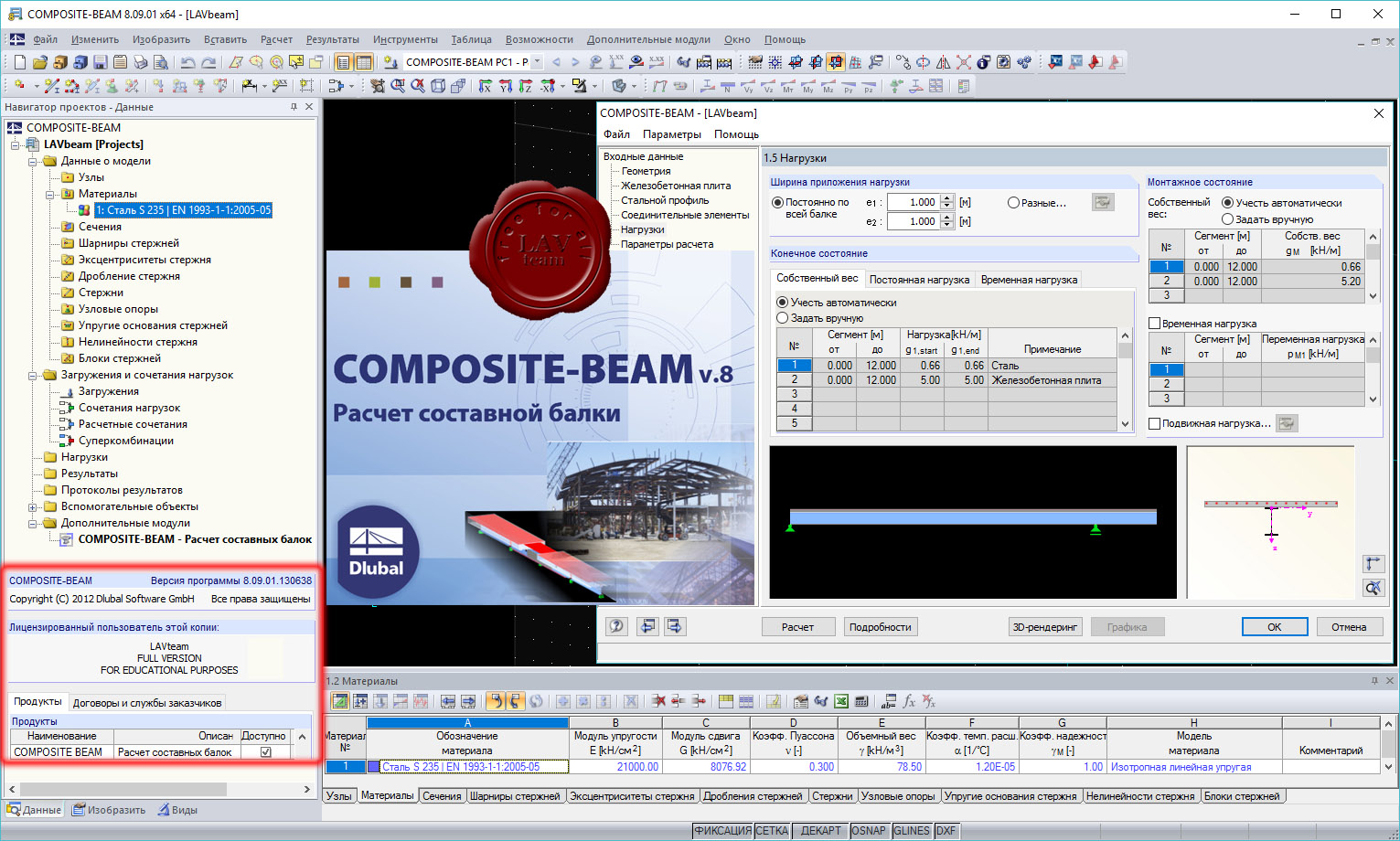Click the help question mark icon in dialog
This screenshot has height=841, width=1400.
pos(617,626)
